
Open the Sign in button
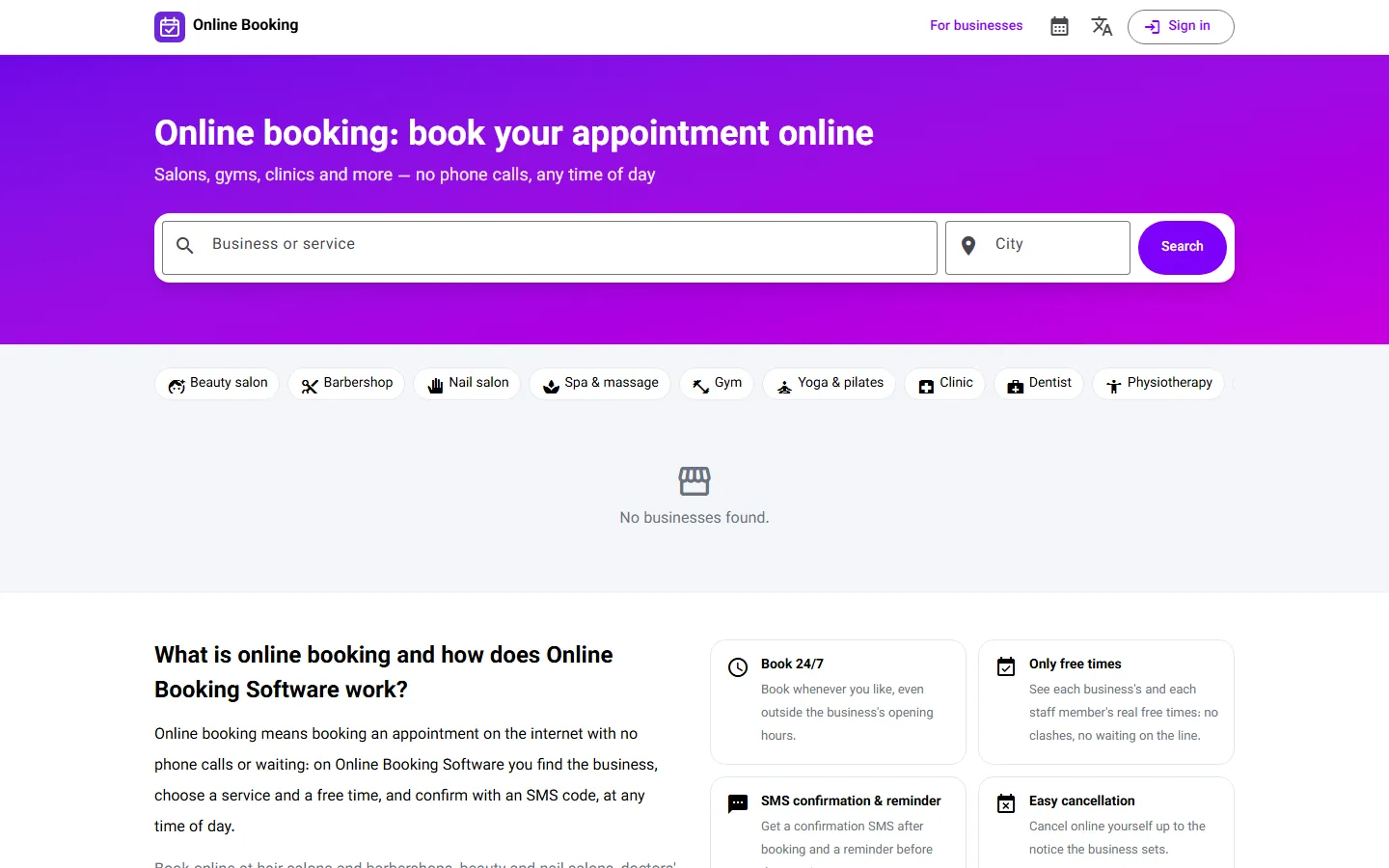pyautogui.click(x=1181, y=27)
